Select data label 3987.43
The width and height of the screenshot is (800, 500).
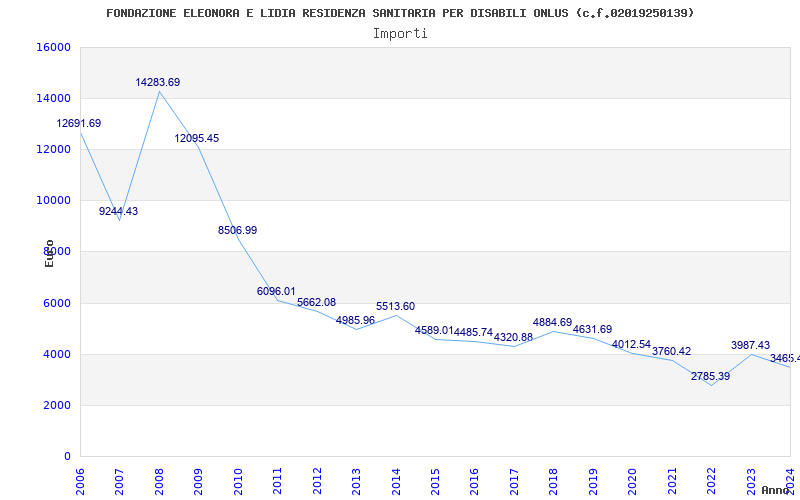[751, 345]
